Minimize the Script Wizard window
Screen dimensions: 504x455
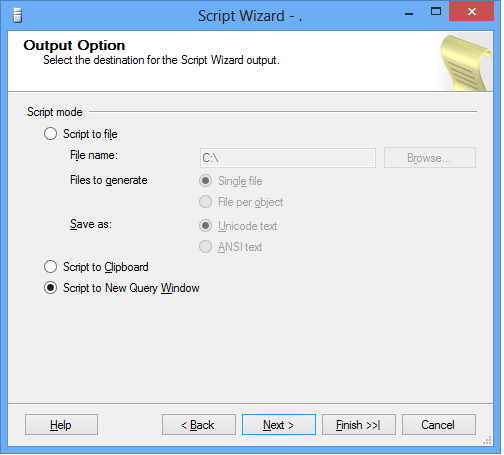[x=409, y=13]
